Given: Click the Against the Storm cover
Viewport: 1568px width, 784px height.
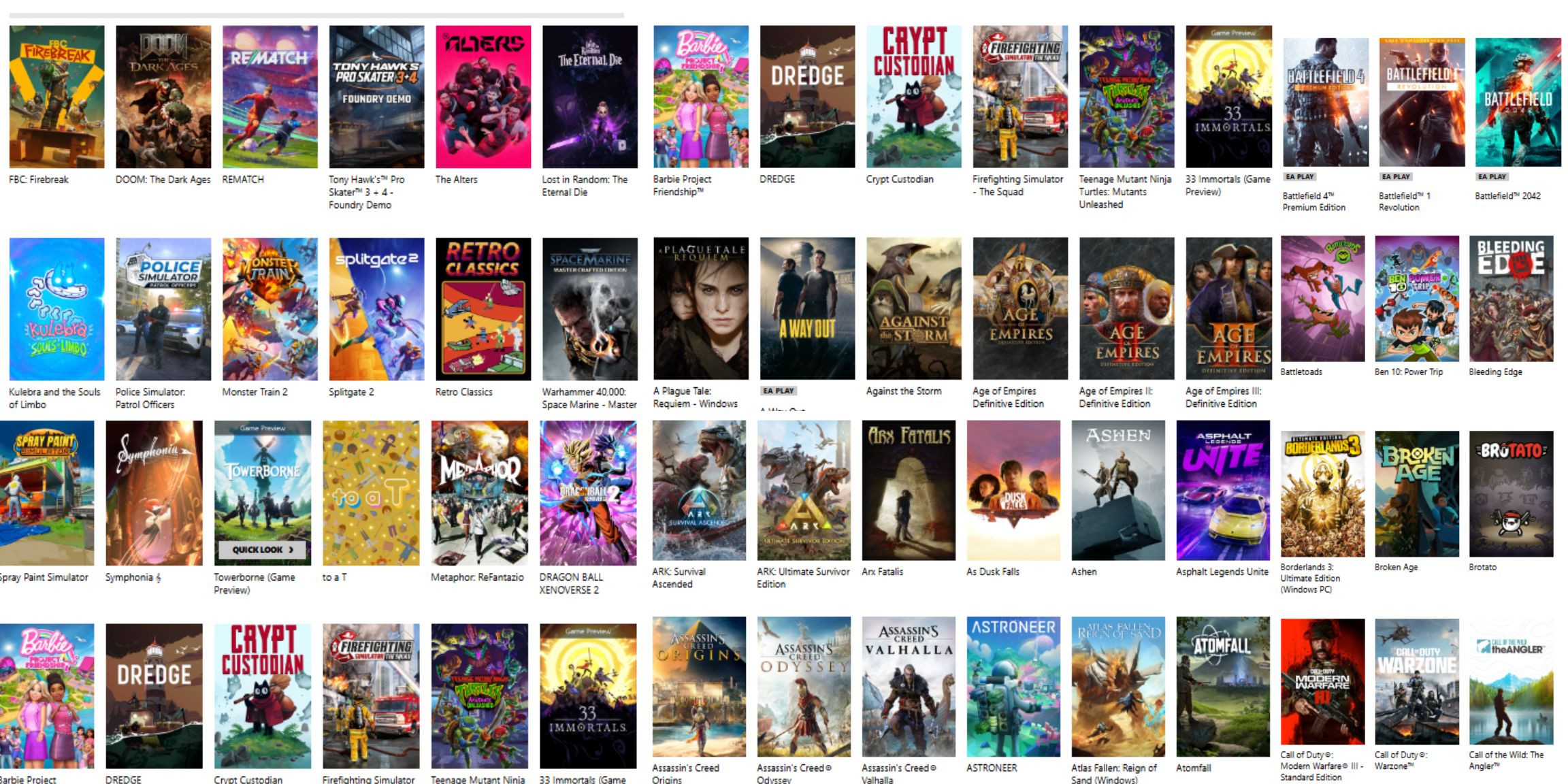Looking at the screenshot, I should pyautogui.click(x=914, y=308).
